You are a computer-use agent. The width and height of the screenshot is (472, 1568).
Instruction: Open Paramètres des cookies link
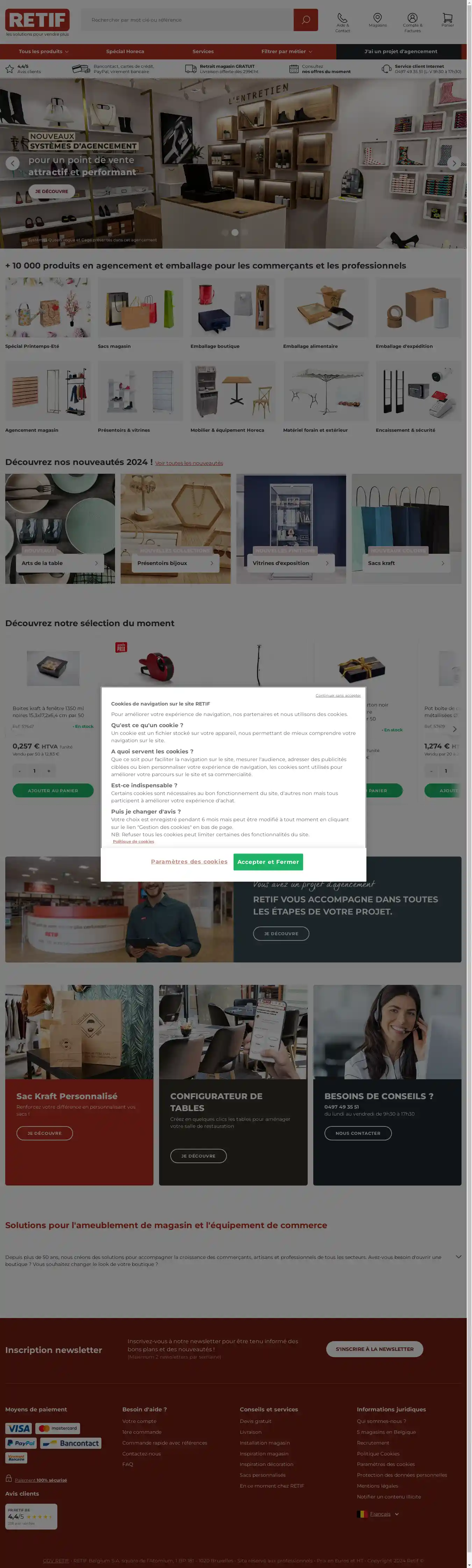coord(189,862)
